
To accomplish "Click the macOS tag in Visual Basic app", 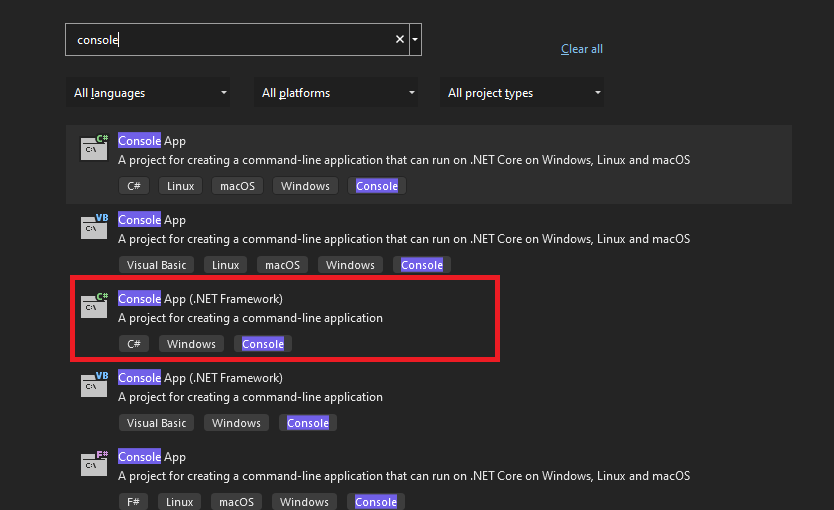I will pyautogui.click(x=282, y=265).
